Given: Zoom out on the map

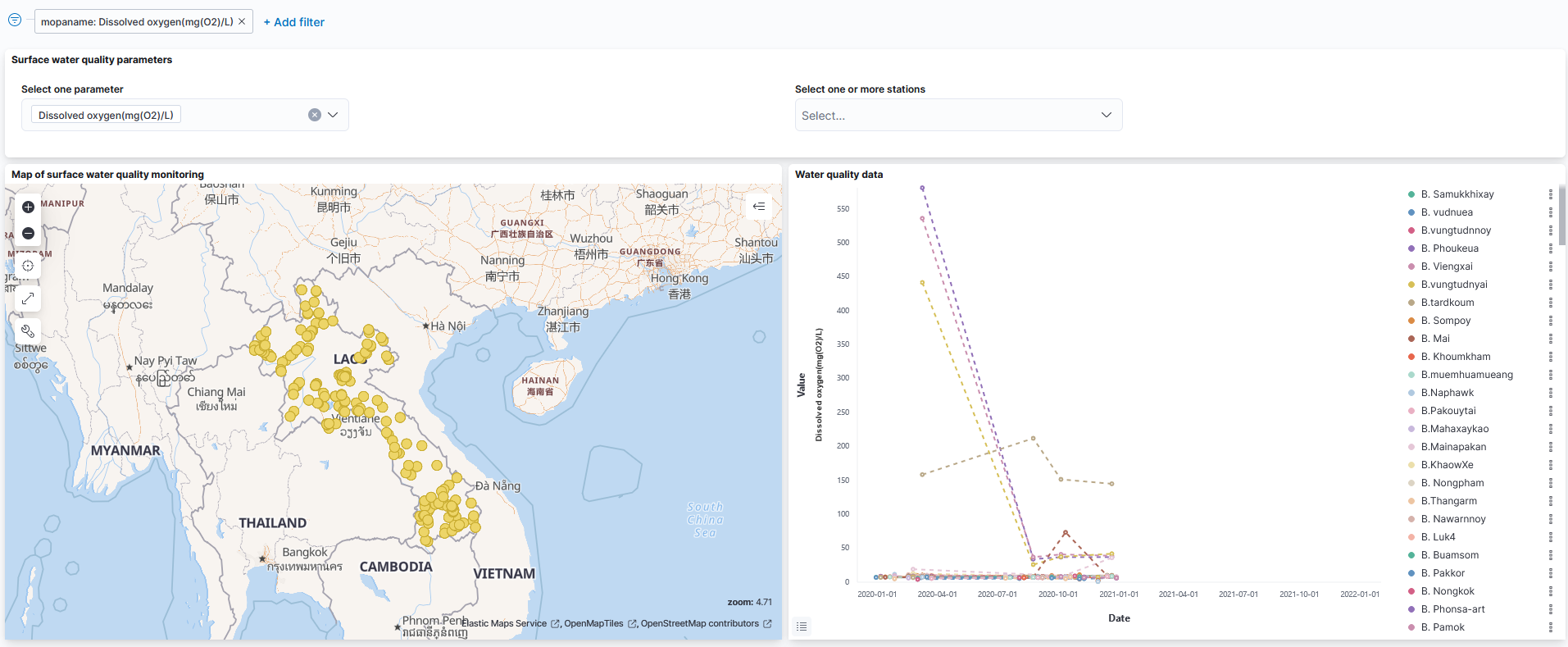Looking at the screenshot, I should (x=28, y=234).
